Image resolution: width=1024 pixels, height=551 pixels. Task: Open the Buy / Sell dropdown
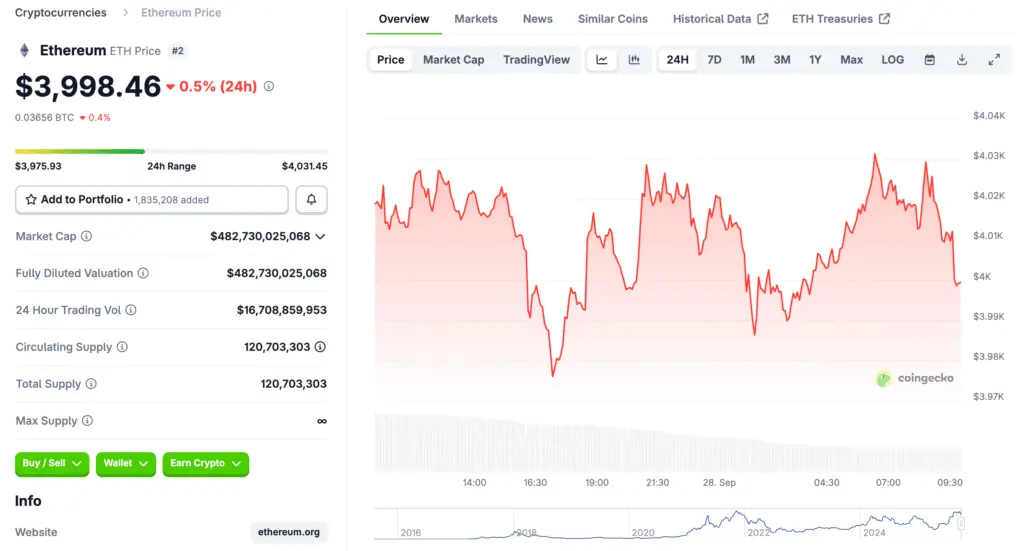tap(52, 464)
